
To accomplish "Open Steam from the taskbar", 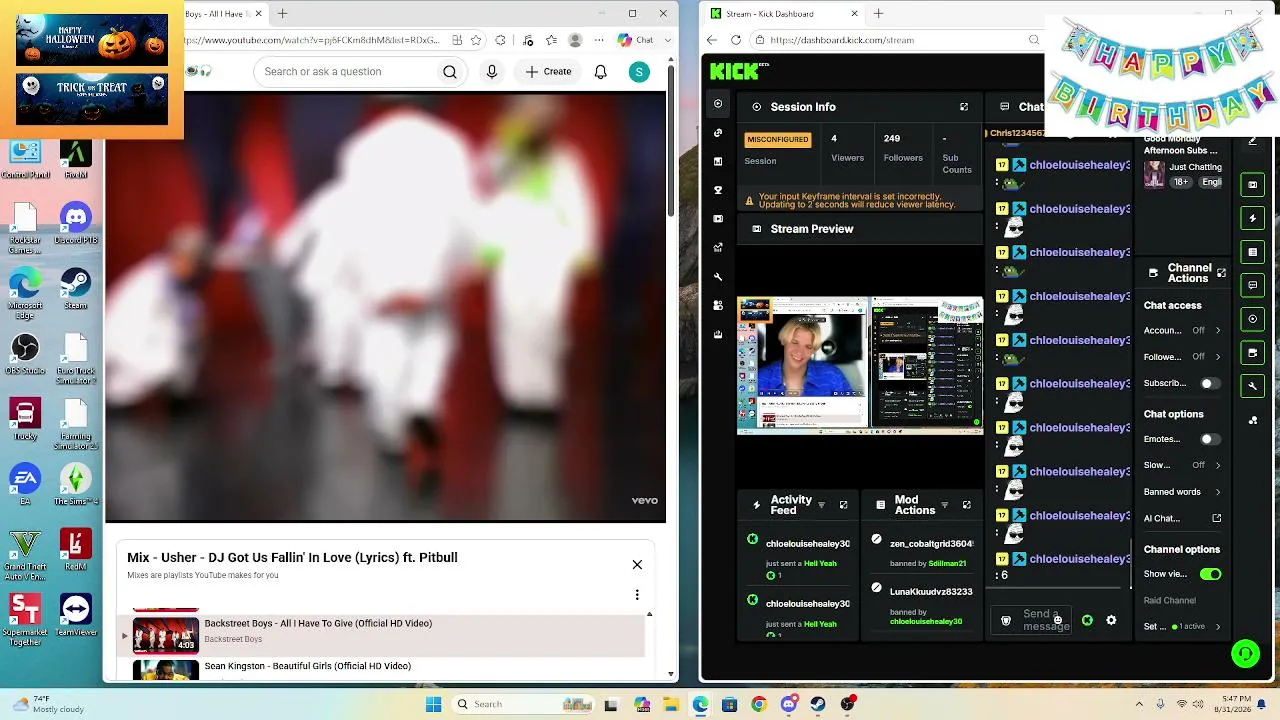I will (818, 704).
